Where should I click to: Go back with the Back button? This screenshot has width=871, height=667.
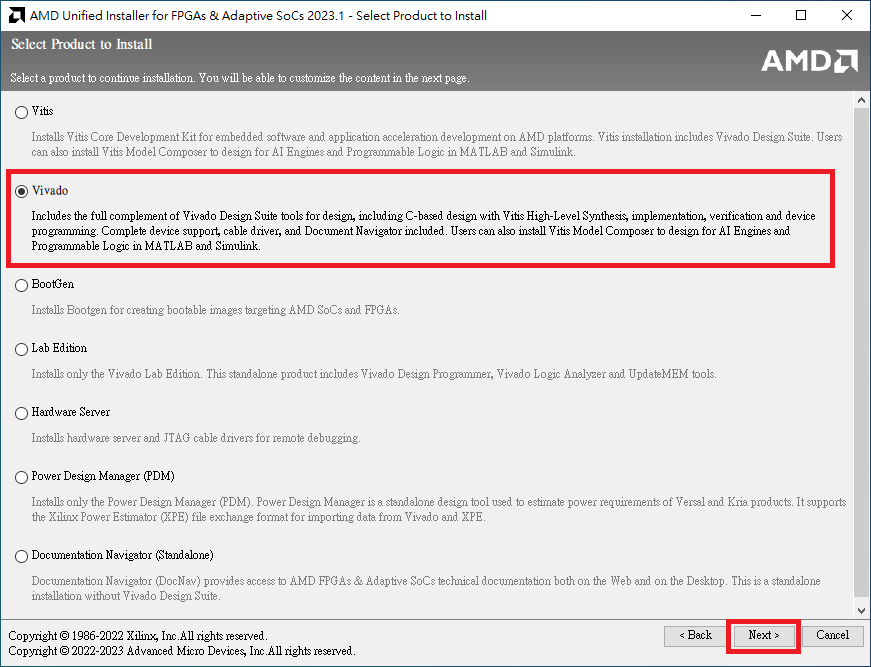695,635
